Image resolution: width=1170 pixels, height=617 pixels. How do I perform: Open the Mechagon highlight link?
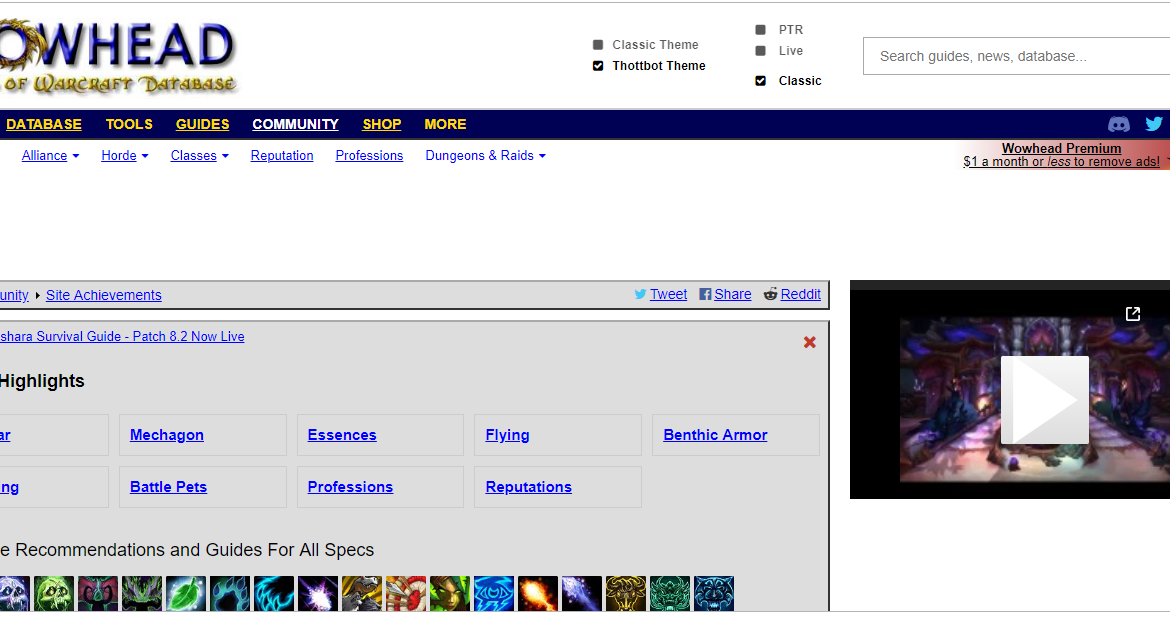pyautogui.click(x=167, y=435)
